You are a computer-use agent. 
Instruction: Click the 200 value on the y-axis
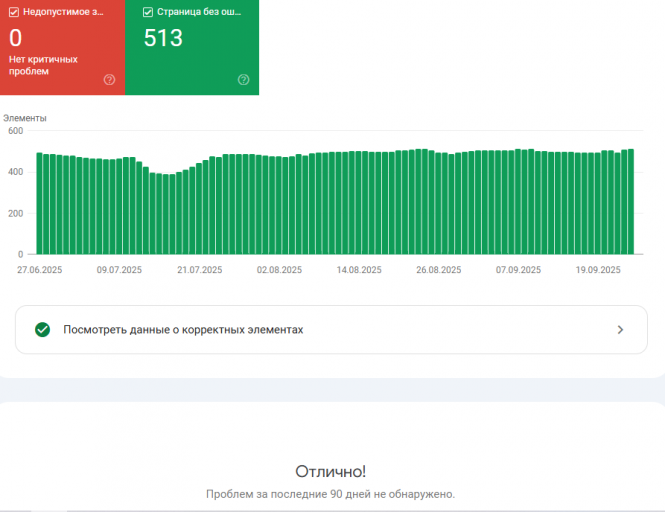click(16, 213)
